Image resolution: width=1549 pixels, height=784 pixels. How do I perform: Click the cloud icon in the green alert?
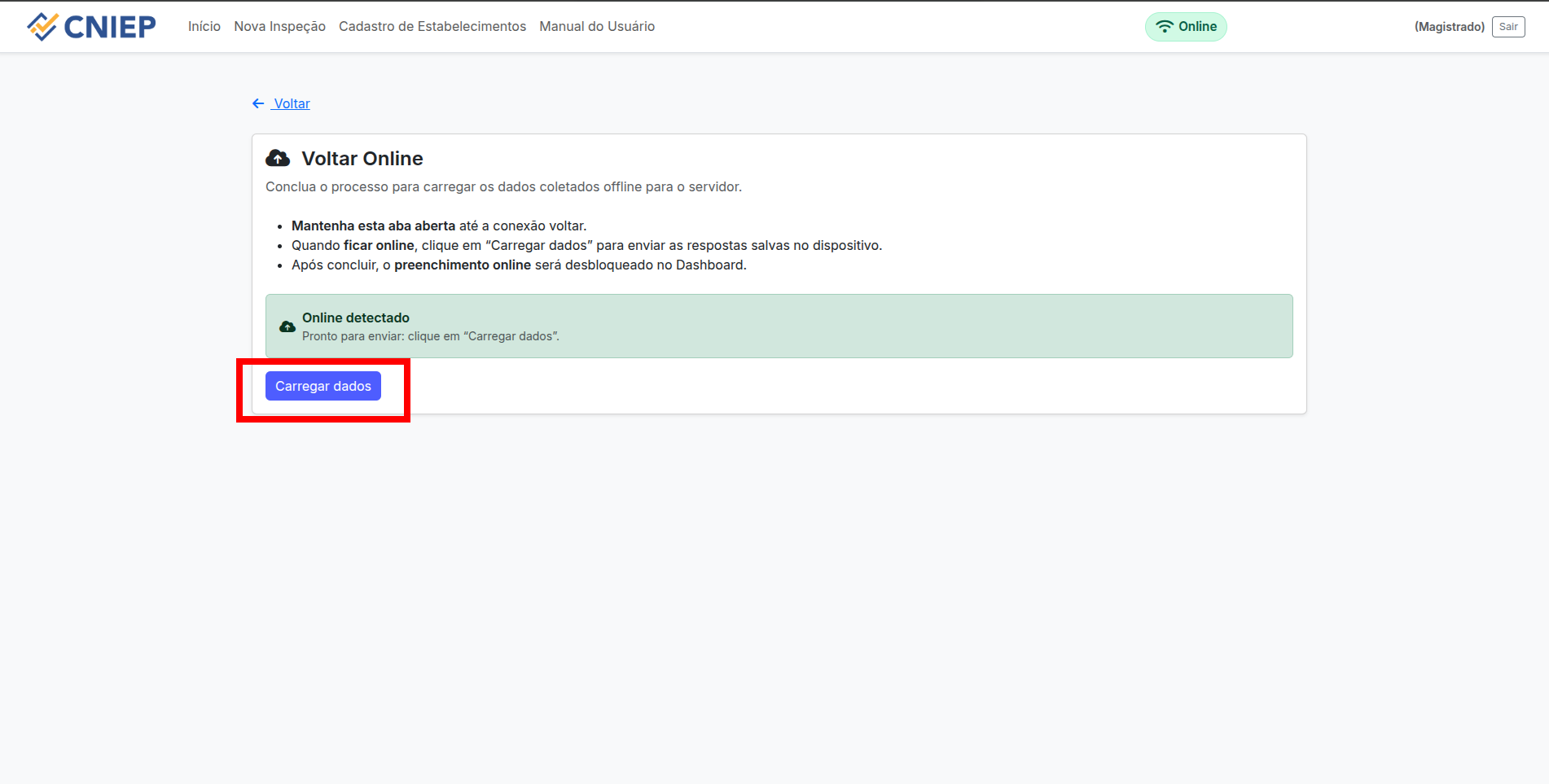(x=287, y=326)
